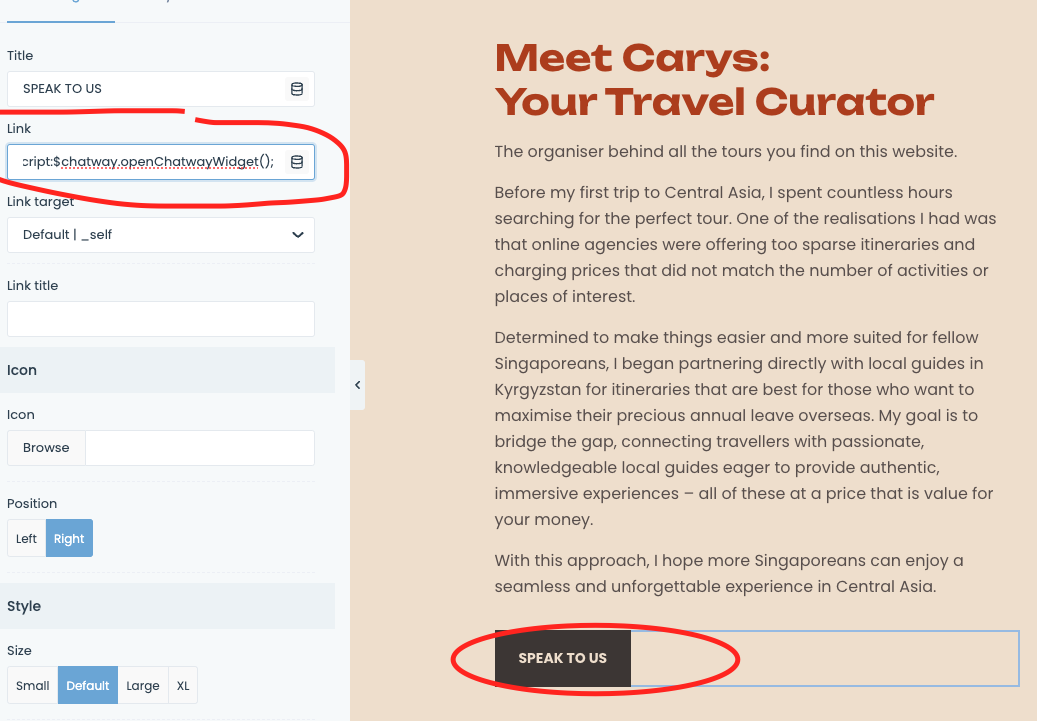Choose Default button size

click(x=88, y=685)
